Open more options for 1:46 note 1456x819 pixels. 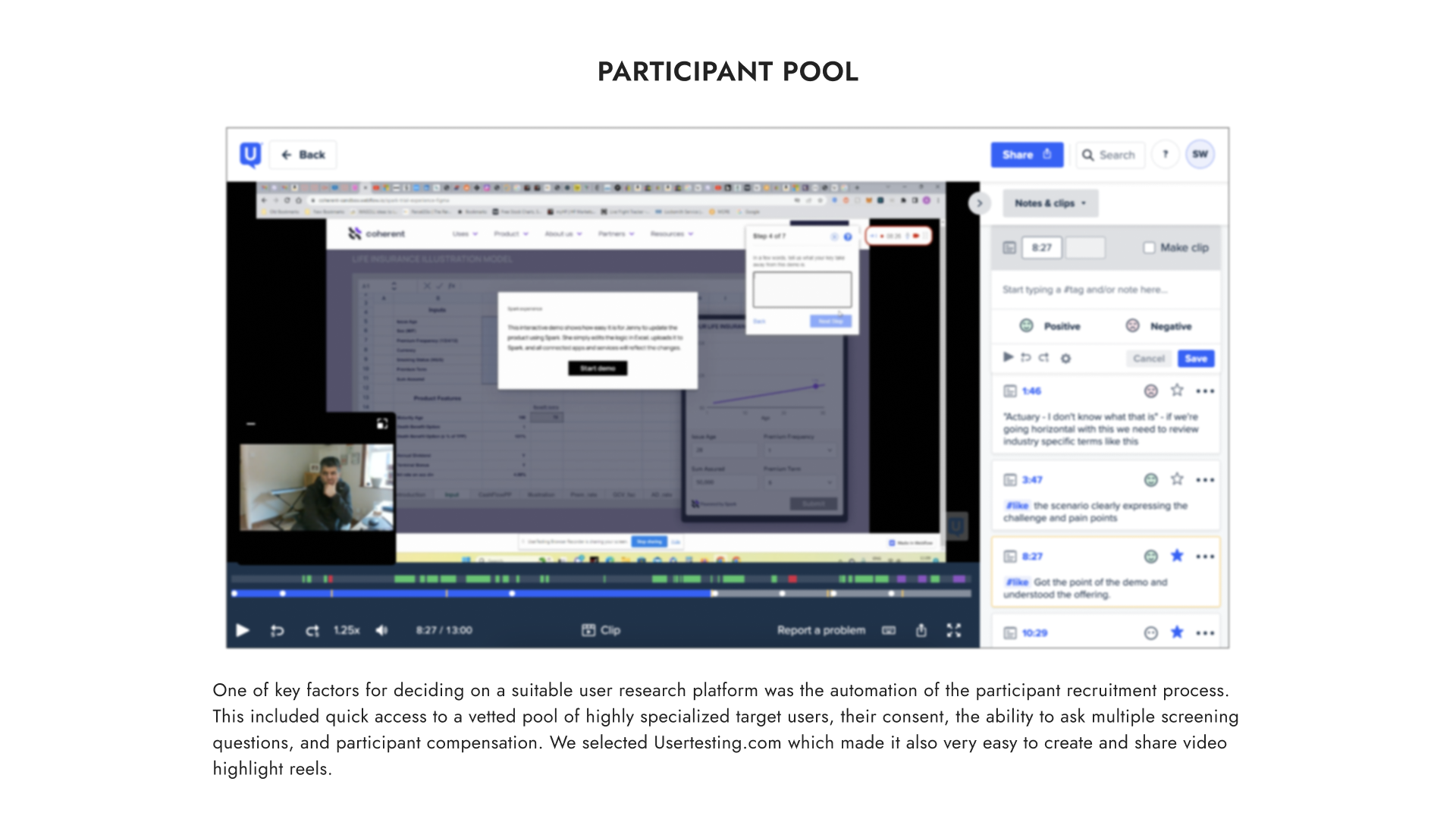[1205, 391]
